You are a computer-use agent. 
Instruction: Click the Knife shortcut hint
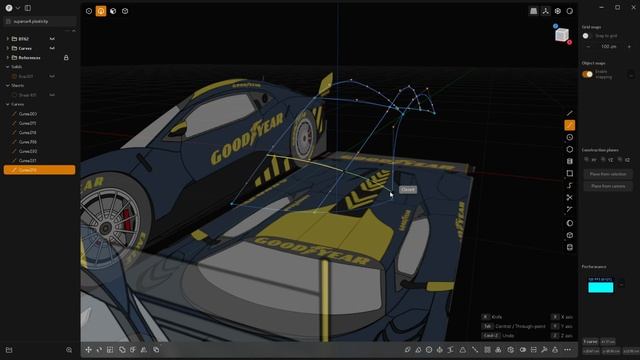pos(492,317)
